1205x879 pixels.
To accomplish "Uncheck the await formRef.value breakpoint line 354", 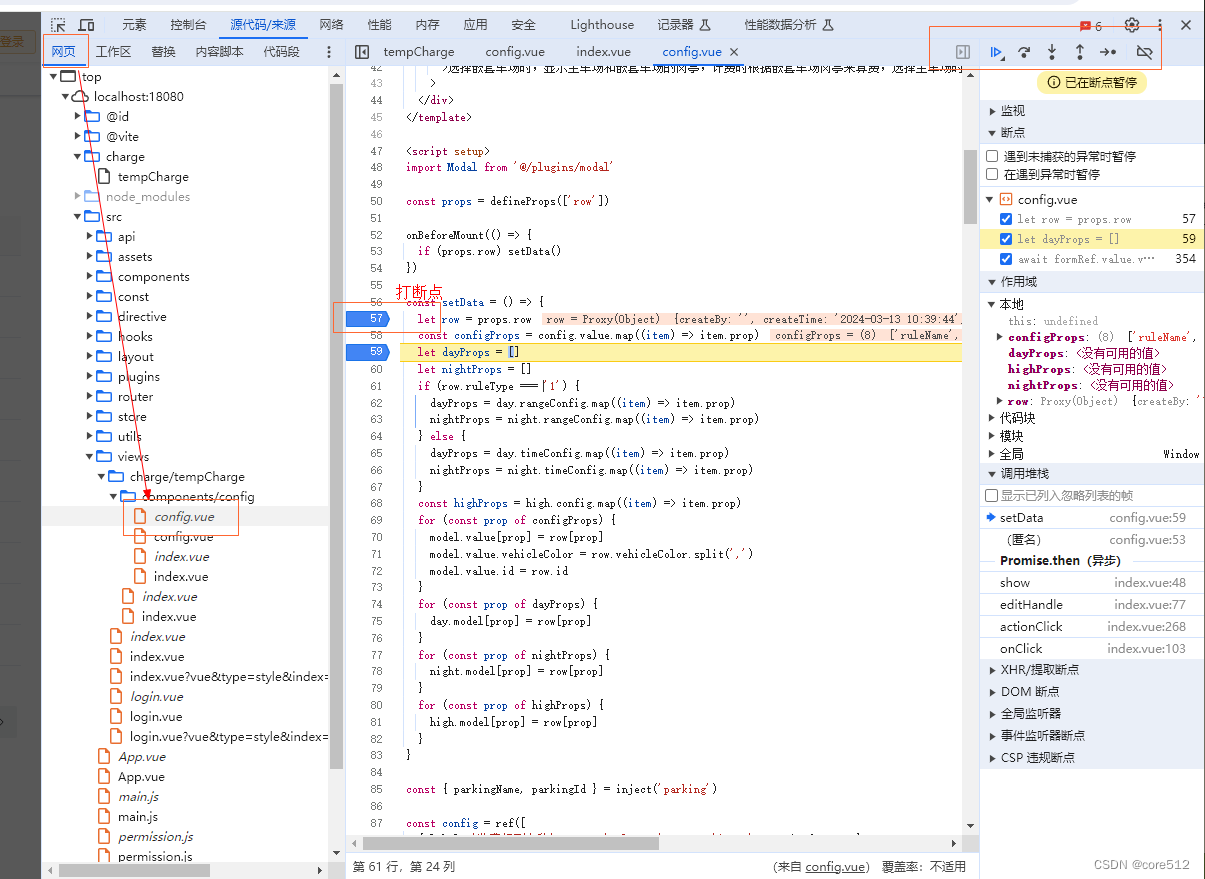I will 1006,259.
